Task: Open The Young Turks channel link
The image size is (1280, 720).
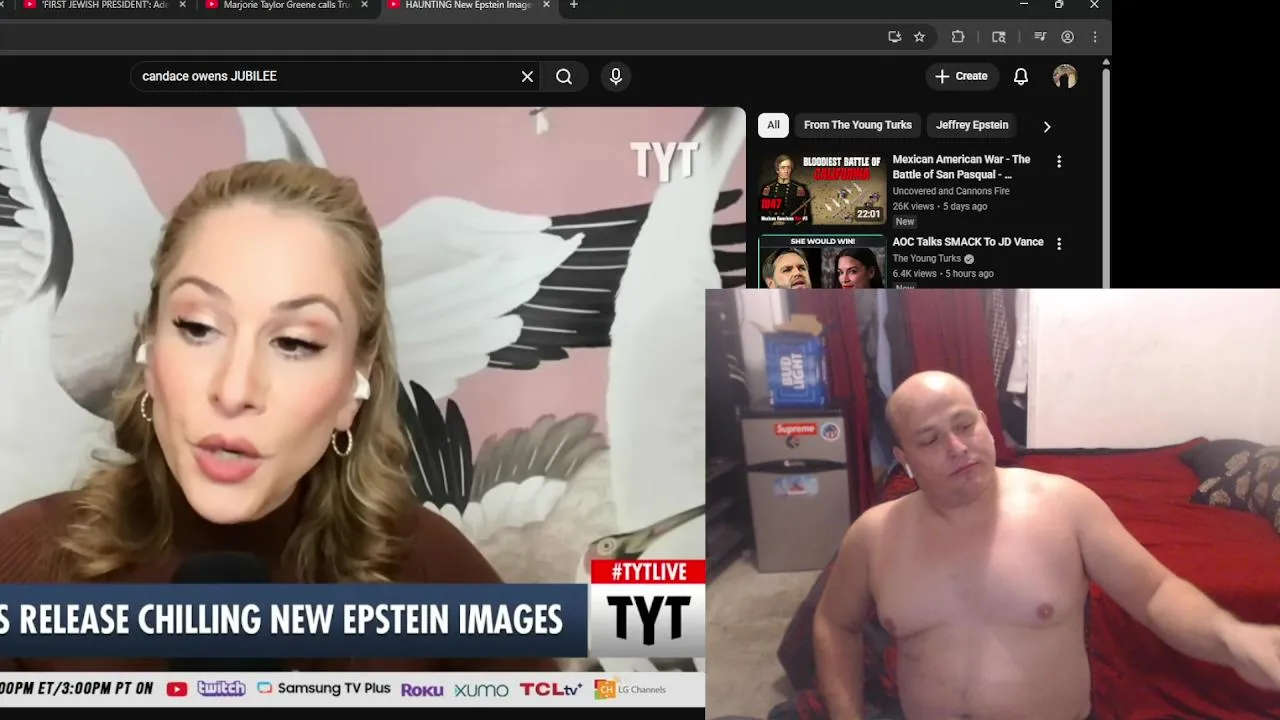Action: tap(927, 259)
